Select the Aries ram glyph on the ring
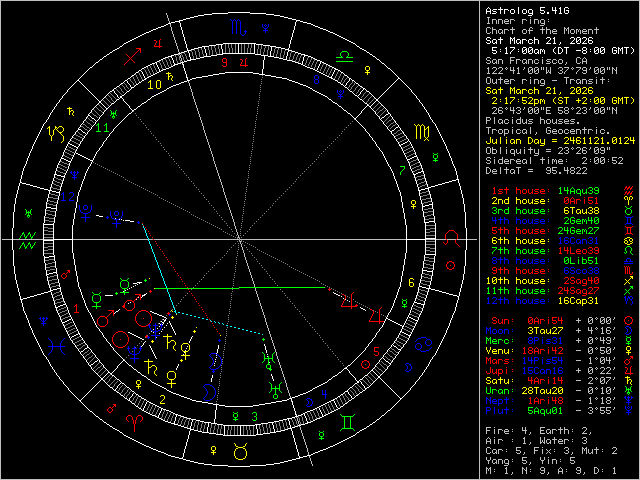 click(134, 424)
